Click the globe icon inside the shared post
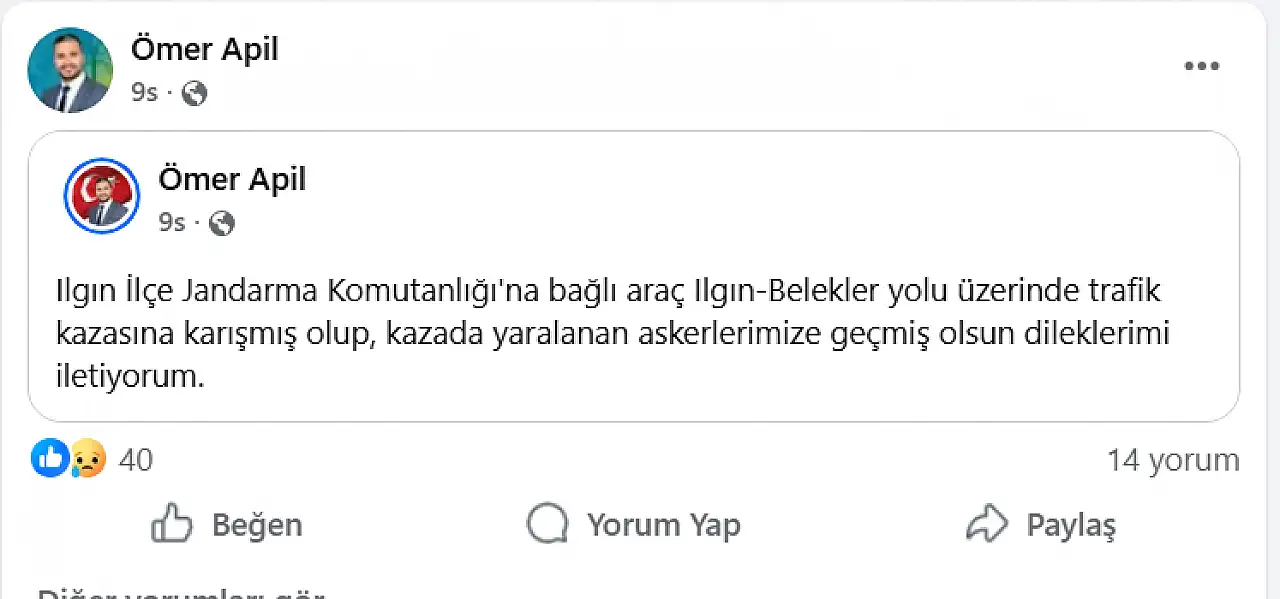This screenshot has width=1280, height=599. tap(222, 224)
